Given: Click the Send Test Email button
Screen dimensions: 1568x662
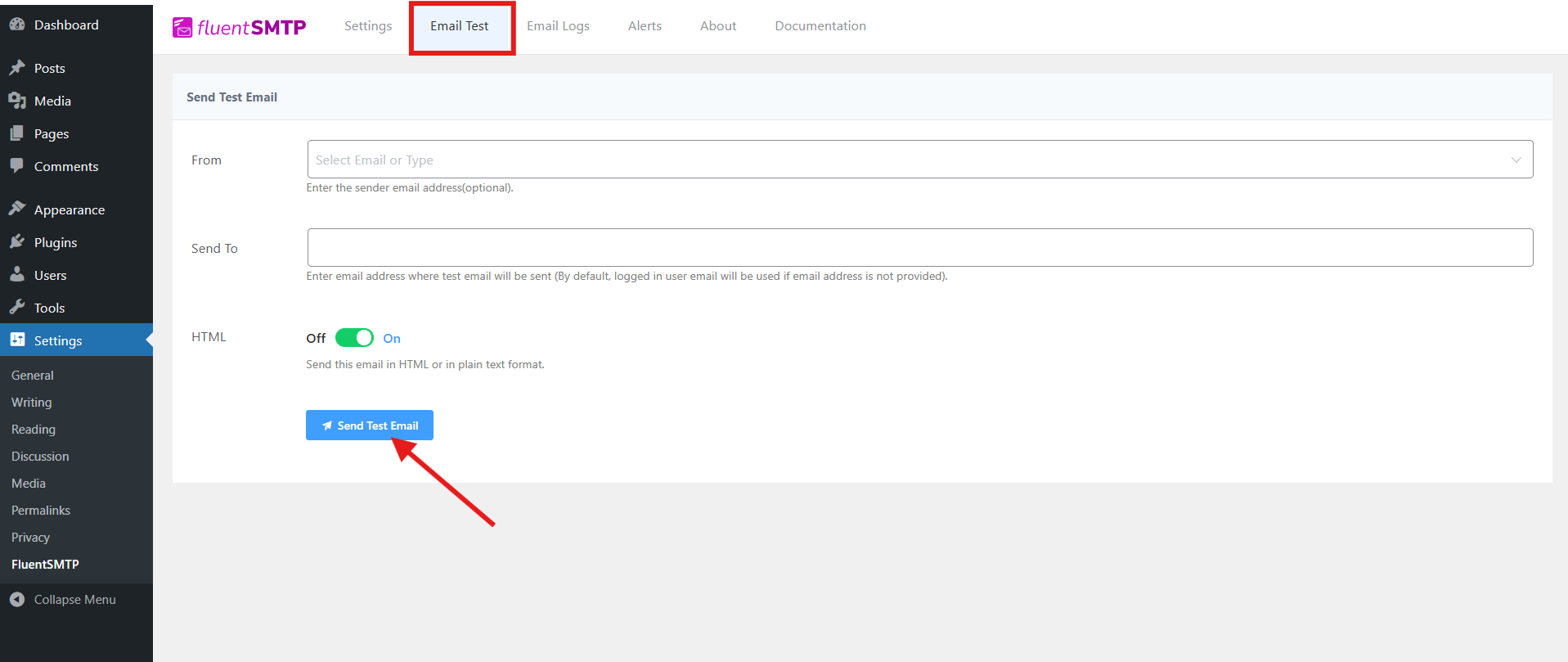Looking at the screenshot, I should tap(370, 426).
